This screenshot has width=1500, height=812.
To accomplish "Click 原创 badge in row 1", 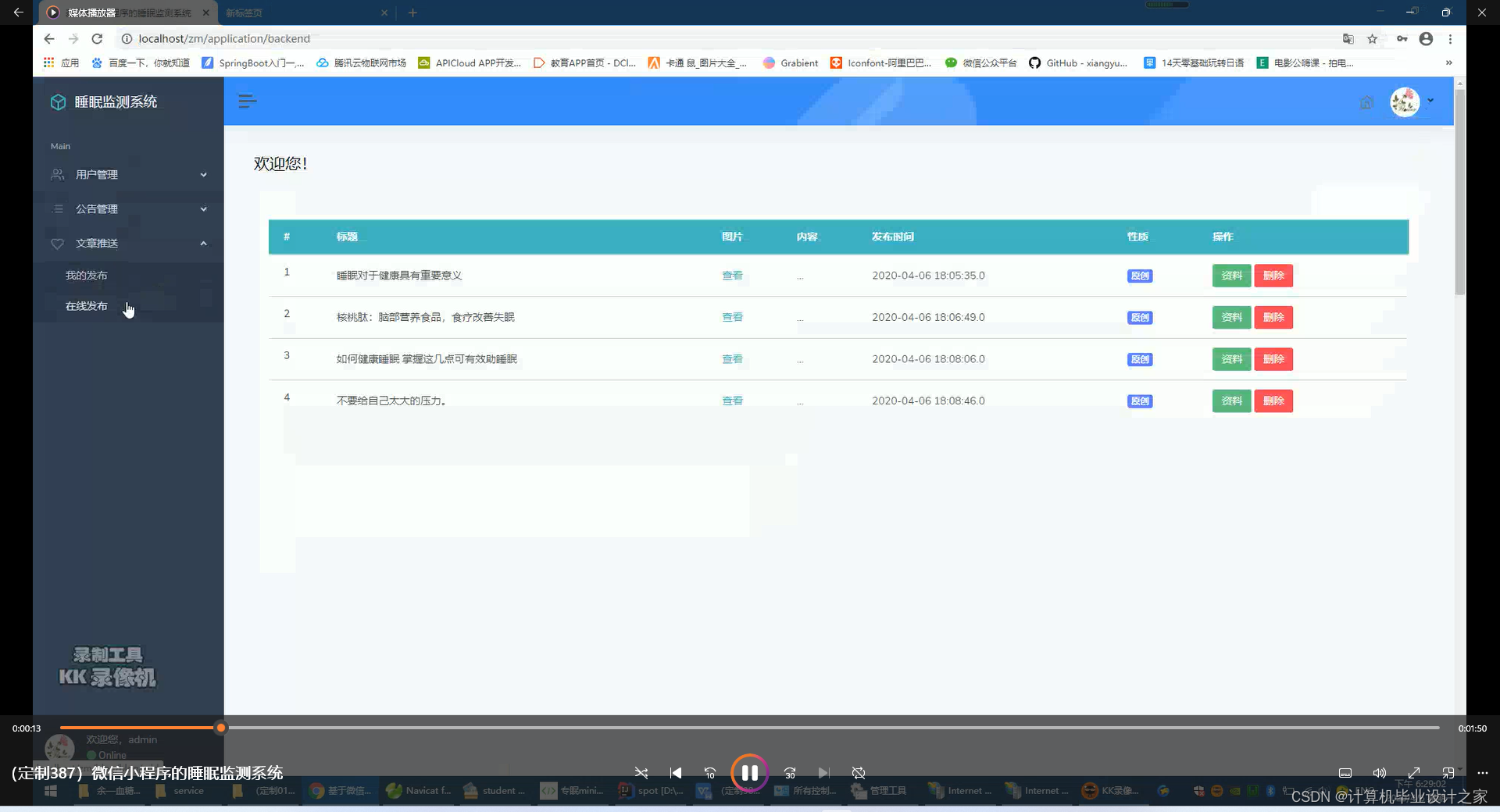I will pyautogui.click(x=1140, y=276).
